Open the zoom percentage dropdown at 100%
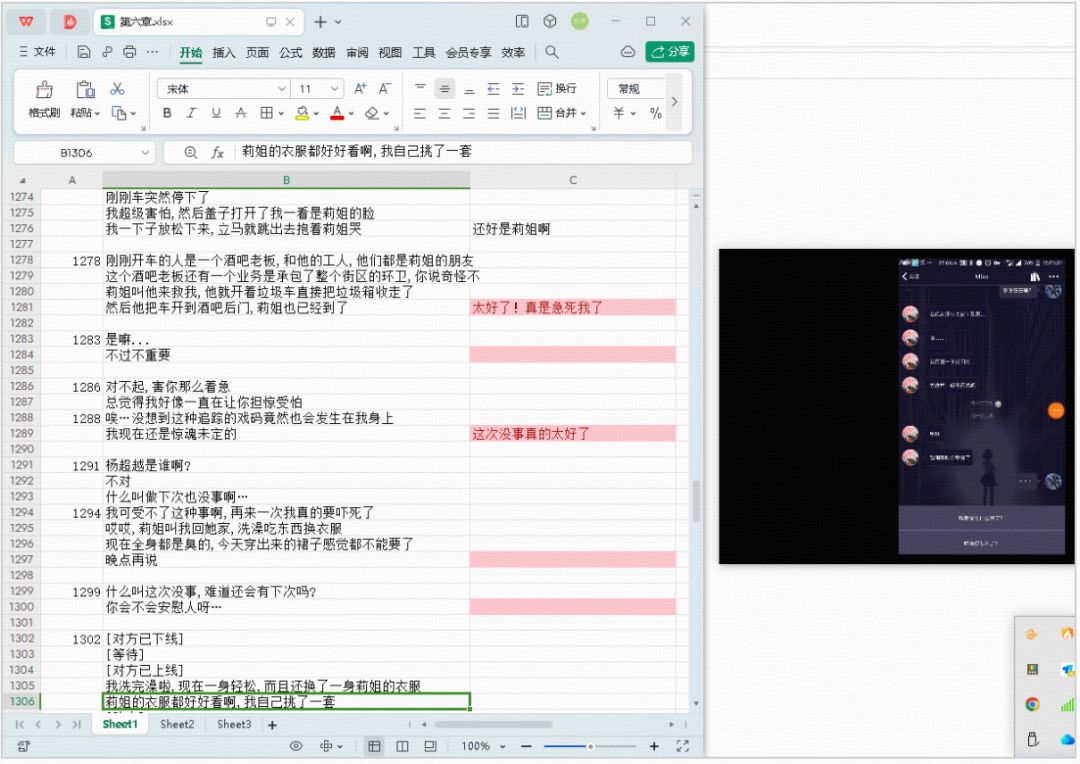The image size is (1080, 764). [x=503, y=747]
